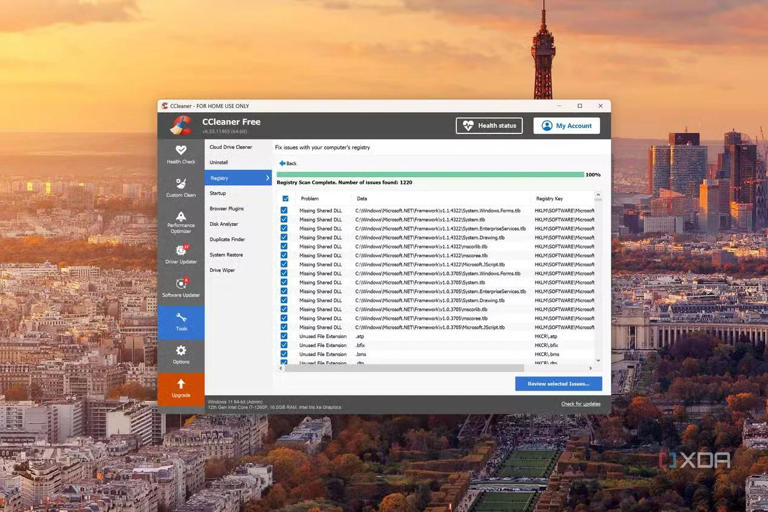Sort by the Data column header
The image size is (768, 512).
click(x=362, y=198)
